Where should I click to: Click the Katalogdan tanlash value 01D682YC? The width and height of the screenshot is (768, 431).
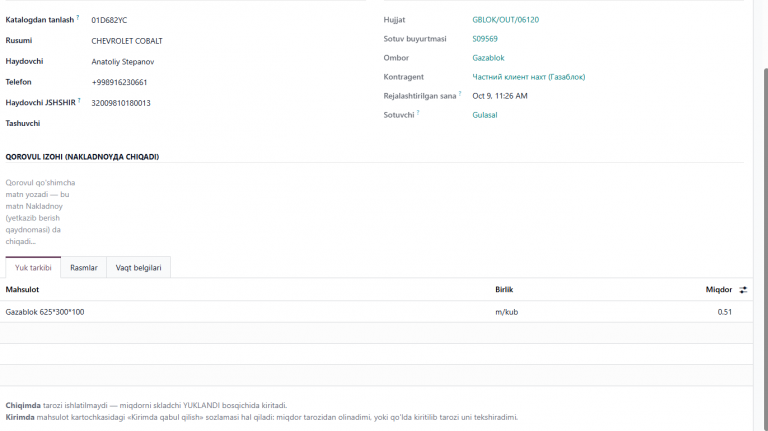tap(109, 20)
